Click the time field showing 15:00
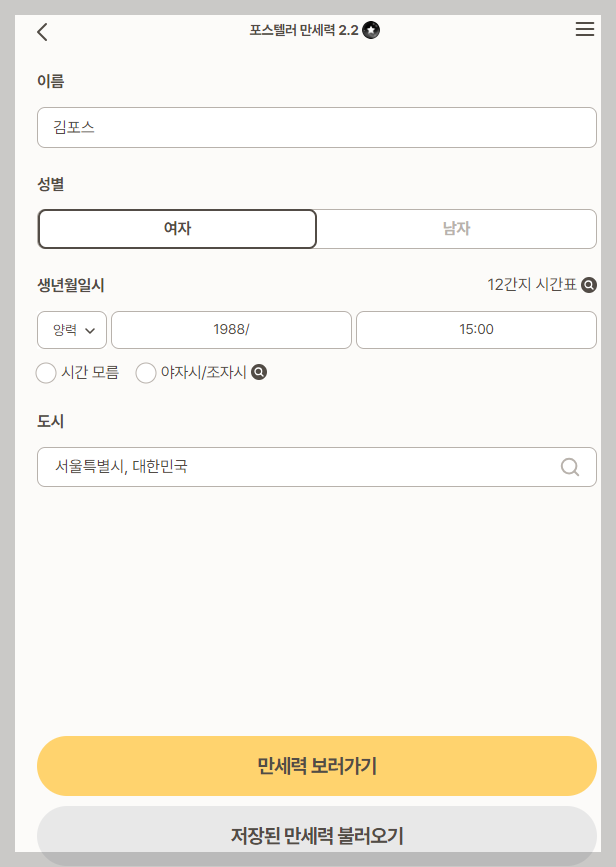 (x=476, y=329)
